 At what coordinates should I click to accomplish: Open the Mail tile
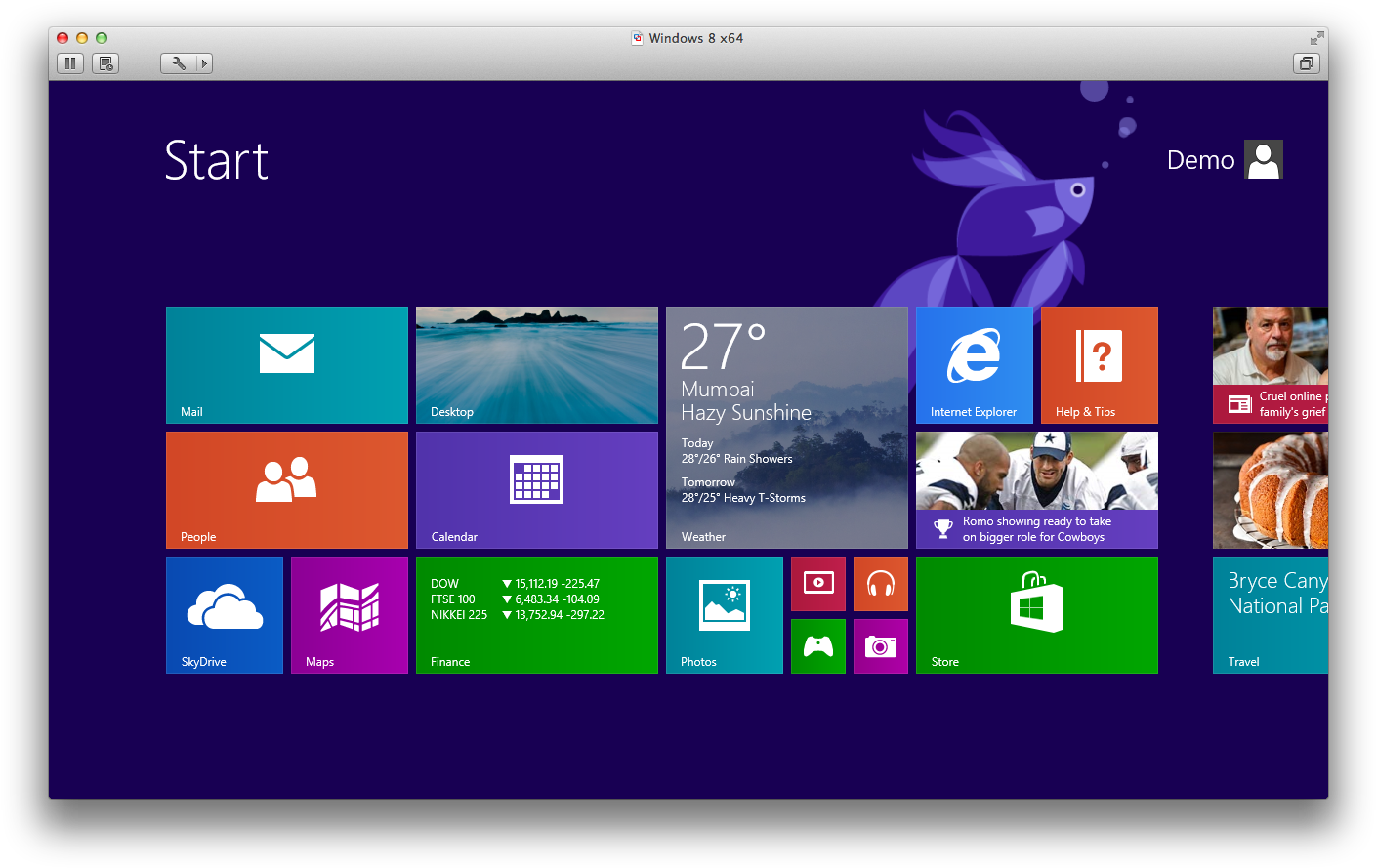pyautogui.click(x=287, y=365)
